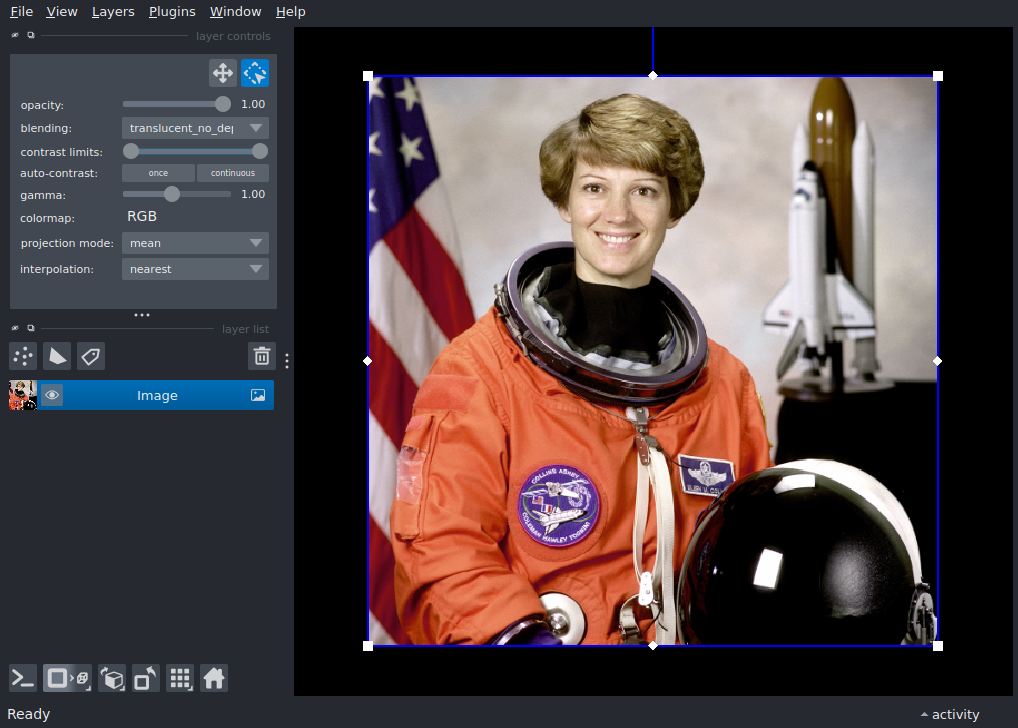Open the projection mode dropdown
Screen dimensions: 1018x728
pyautogui.click(x=194, y=242)
